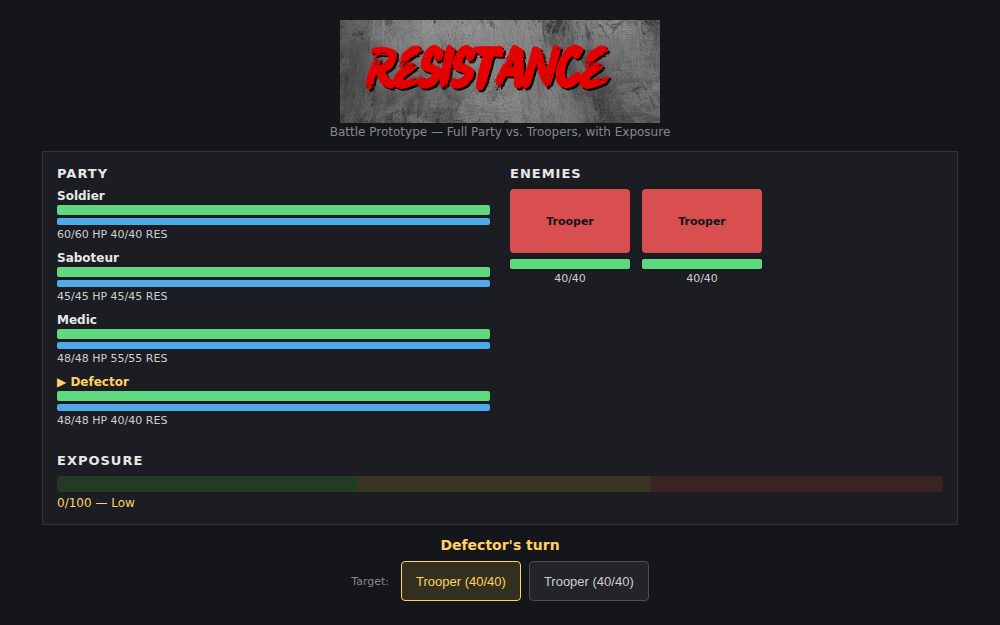The width and height of the screenshot is (1000, 625).
Task: Select the Defector party member name
Action: [99, 381]
